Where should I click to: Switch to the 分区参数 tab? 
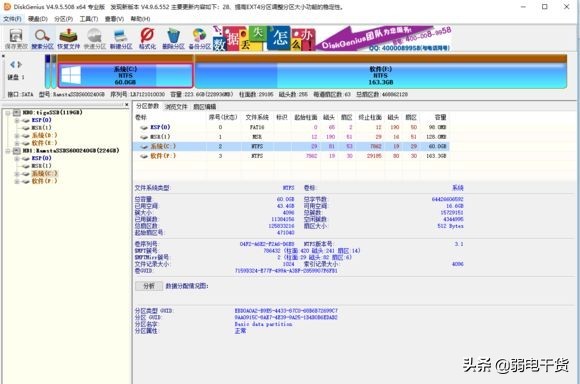tap(147, 106)
